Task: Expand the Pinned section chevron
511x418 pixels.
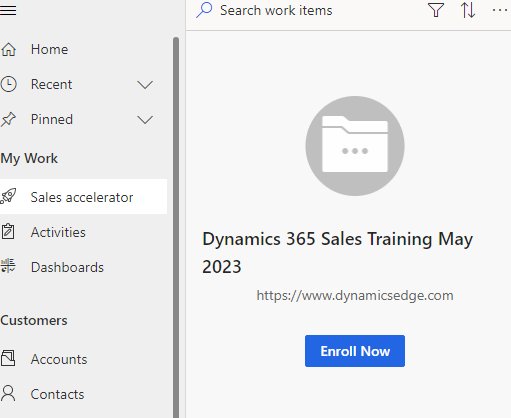Action: pos(145,120)
